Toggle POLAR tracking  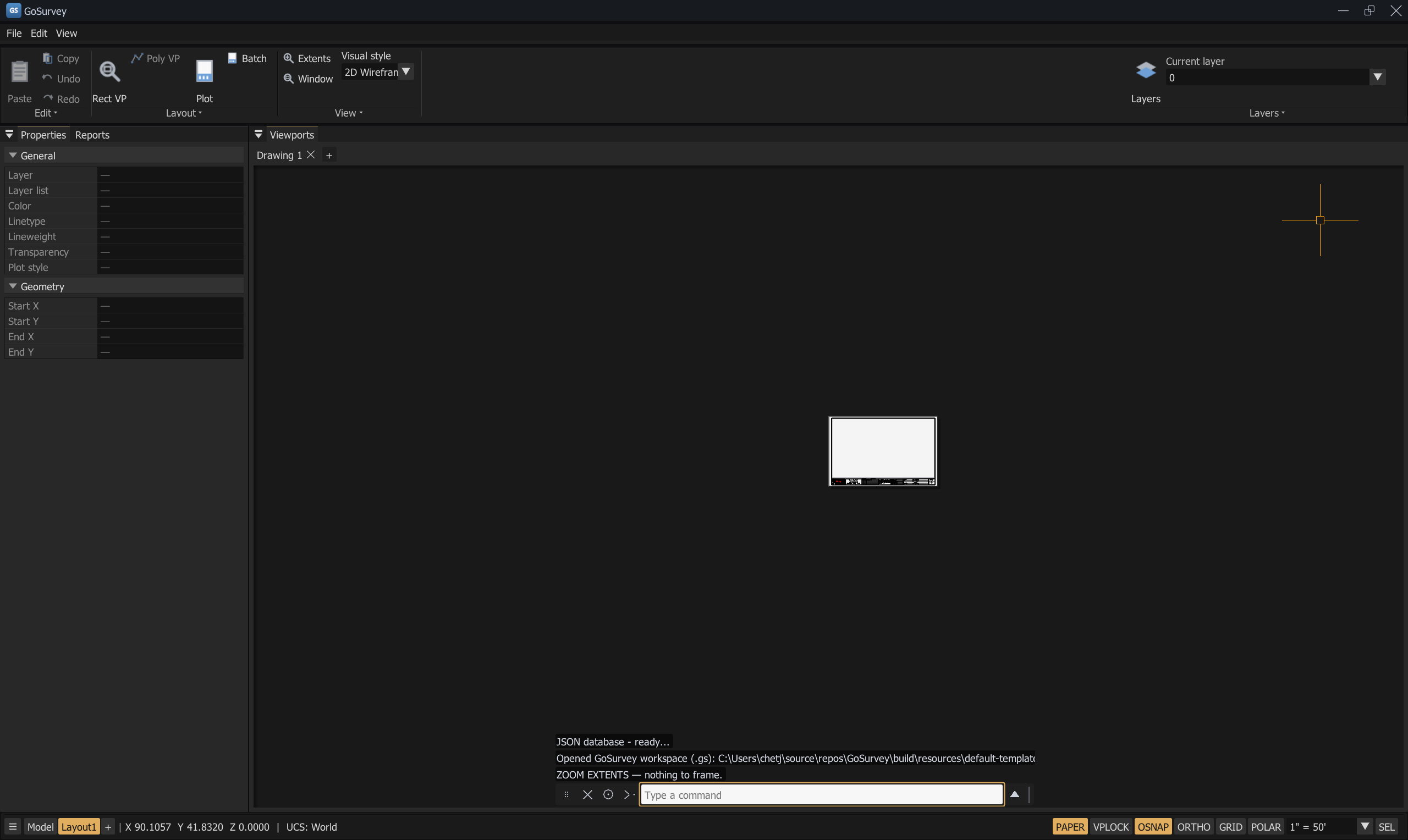pyautogui.click(x=1266, y=826)
